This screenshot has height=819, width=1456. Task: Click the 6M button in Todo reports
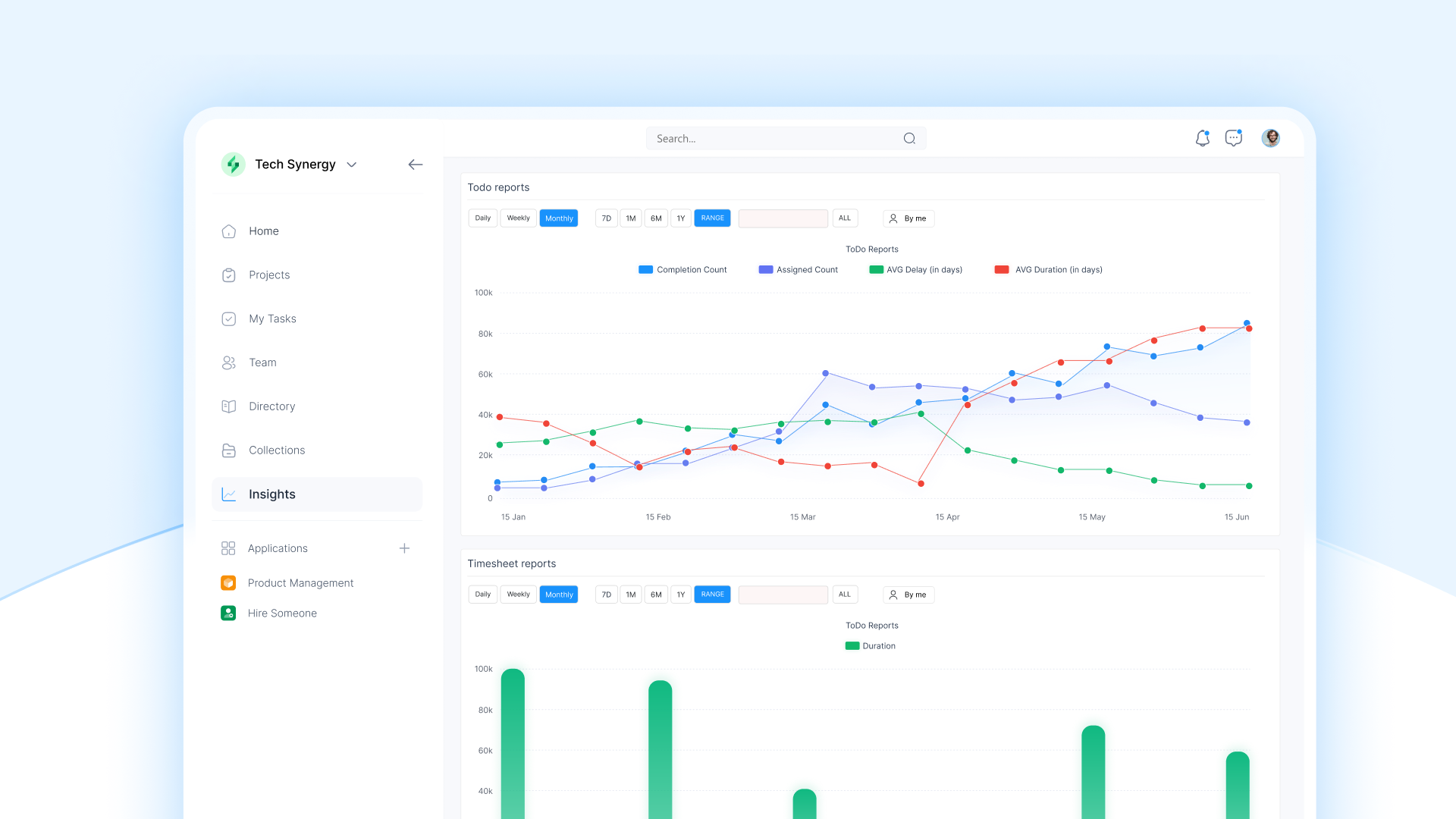point(656,218)
